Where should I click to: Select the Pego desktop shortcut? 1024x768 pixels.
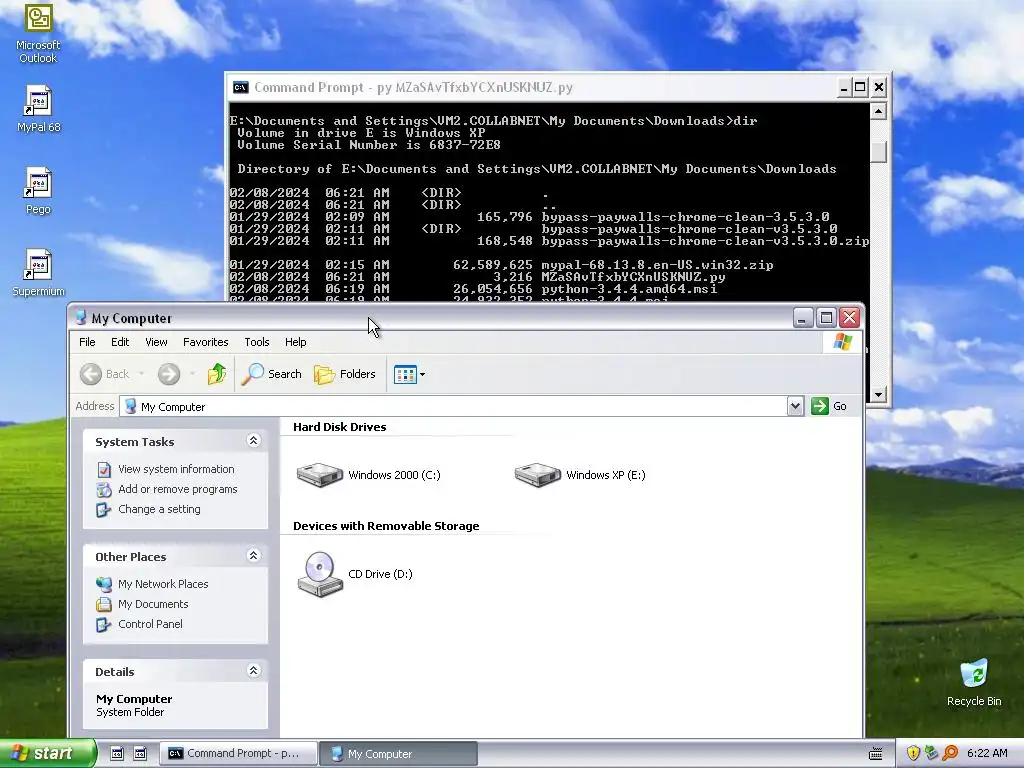pyautogui.click(x=39, y=191)
